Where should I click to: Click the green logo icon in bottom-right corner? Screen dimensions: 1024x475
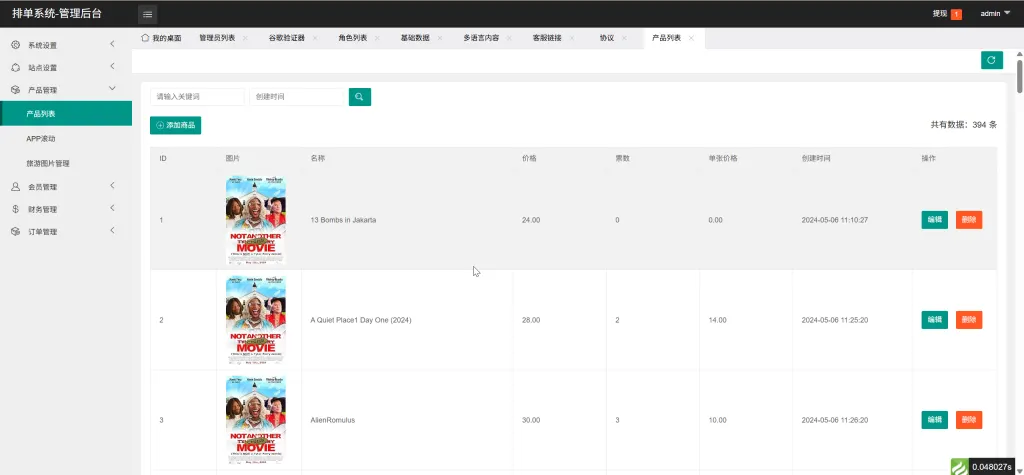(959, 467)
